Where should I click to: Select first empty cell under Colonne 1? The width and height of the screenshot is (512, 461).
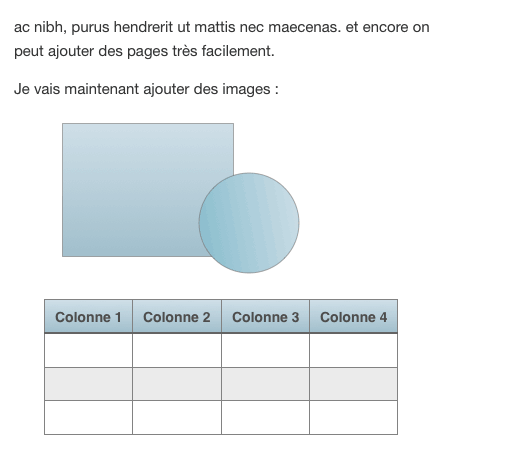[88, 350]
